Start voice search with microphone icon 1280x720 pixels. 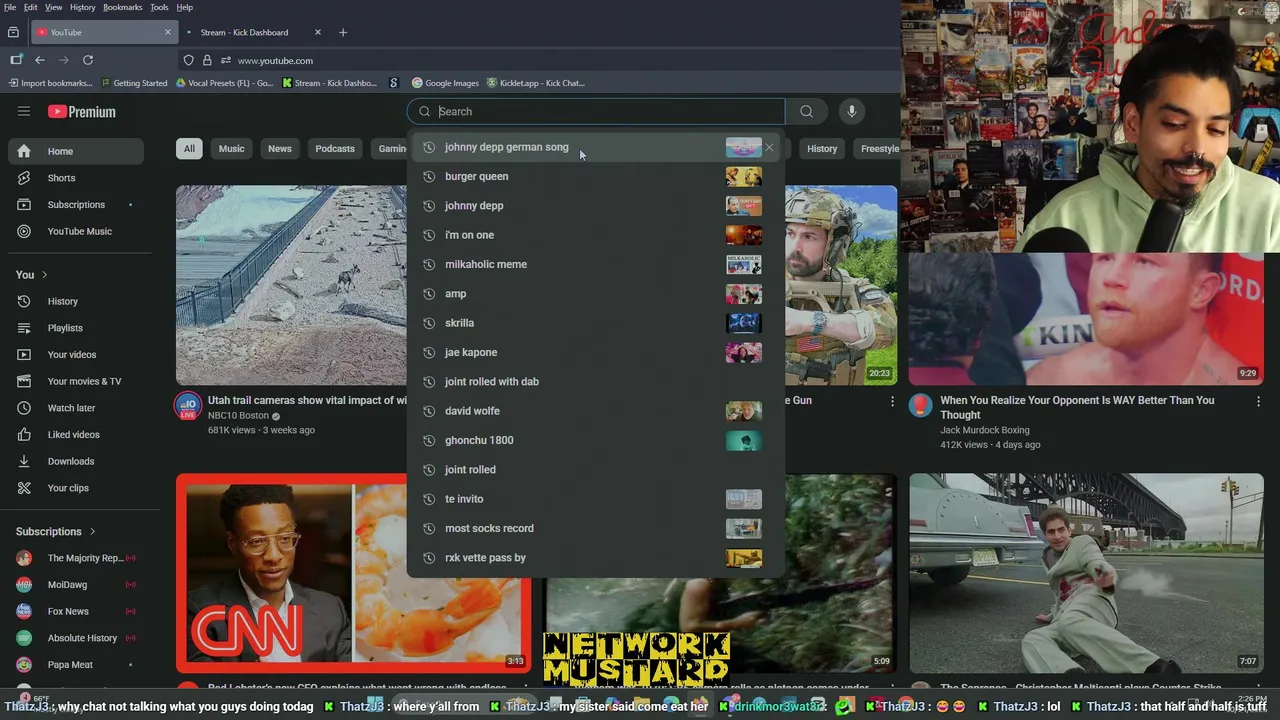(852, 111)
